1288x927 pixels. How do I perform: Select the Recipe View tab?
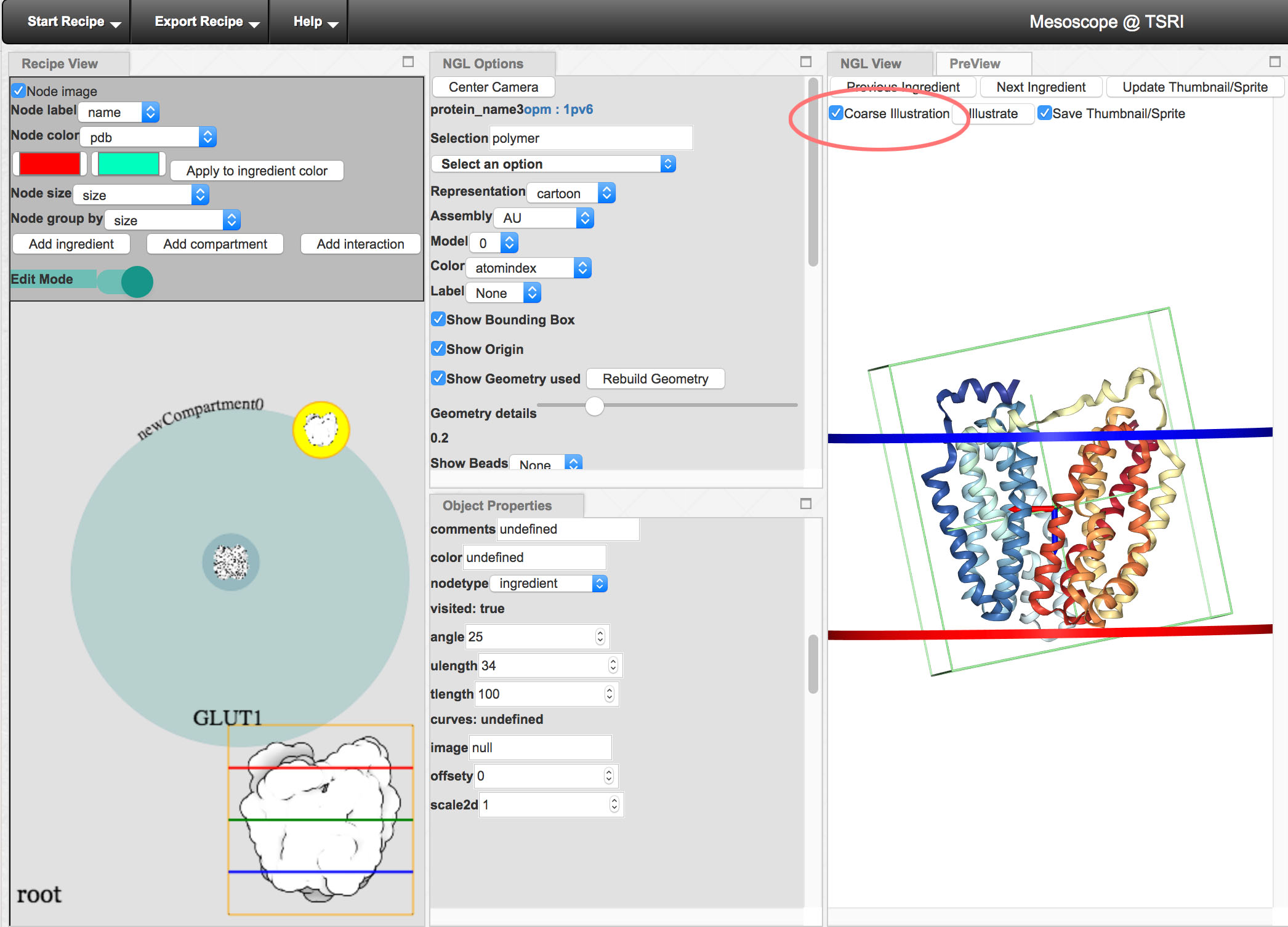(69, 64)
